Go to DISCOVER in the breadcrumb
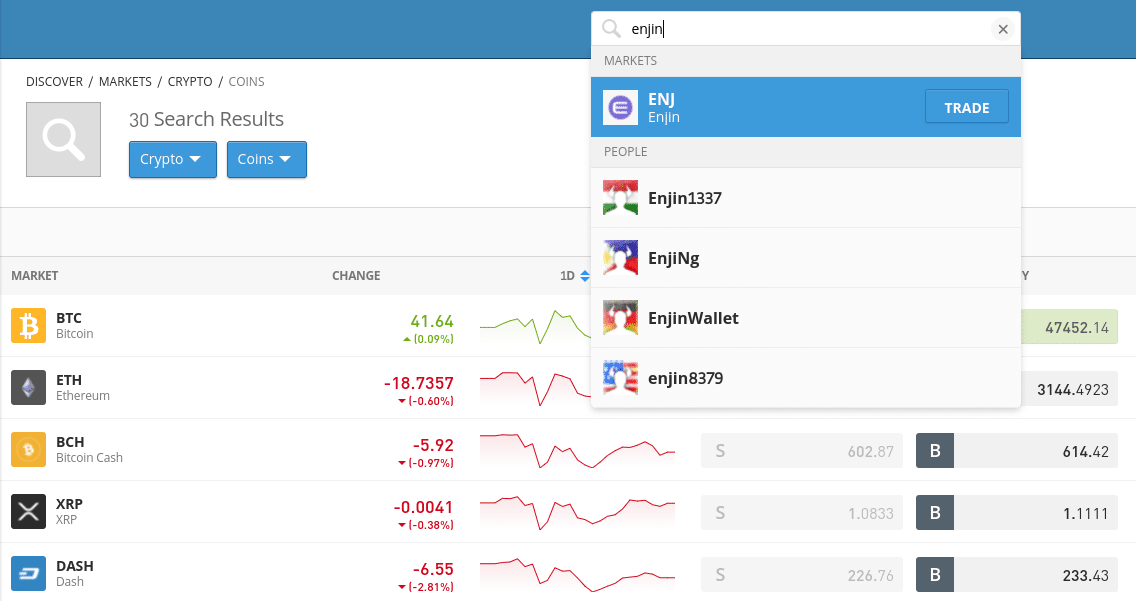 coord(54,82)
